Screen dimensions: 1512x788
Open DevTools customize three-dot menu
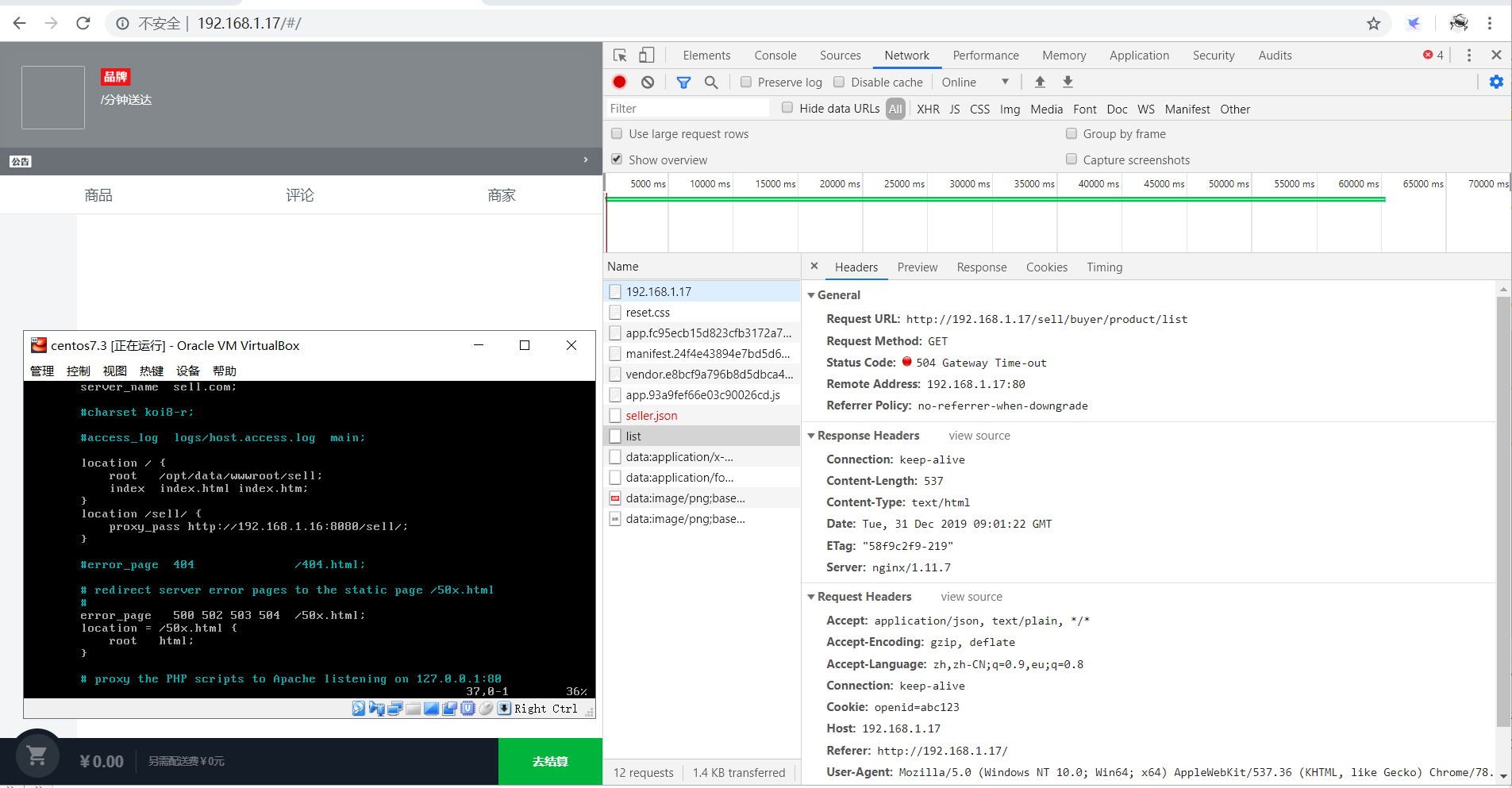1469,55
